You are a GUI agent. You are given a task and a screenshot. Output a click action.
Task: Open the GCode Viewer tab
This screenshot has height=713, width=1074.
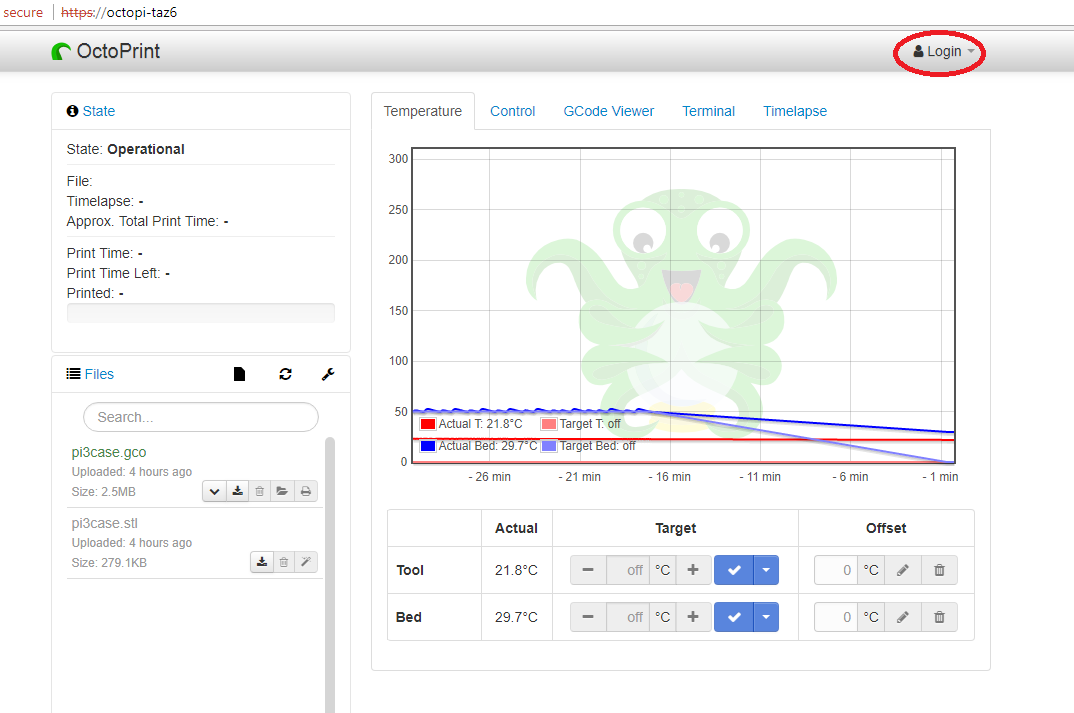pos(608,111)
